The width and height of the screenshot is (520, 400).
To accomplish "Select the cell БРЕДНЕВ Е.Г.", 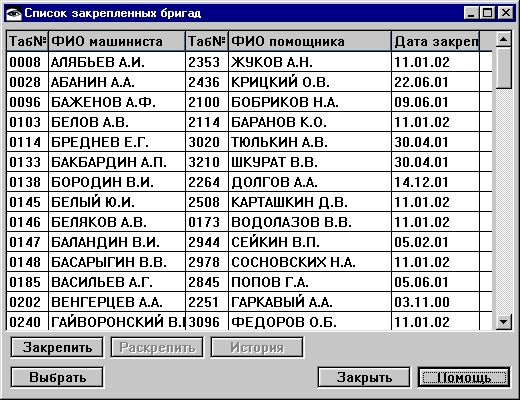I will click(x=117, y=142).
